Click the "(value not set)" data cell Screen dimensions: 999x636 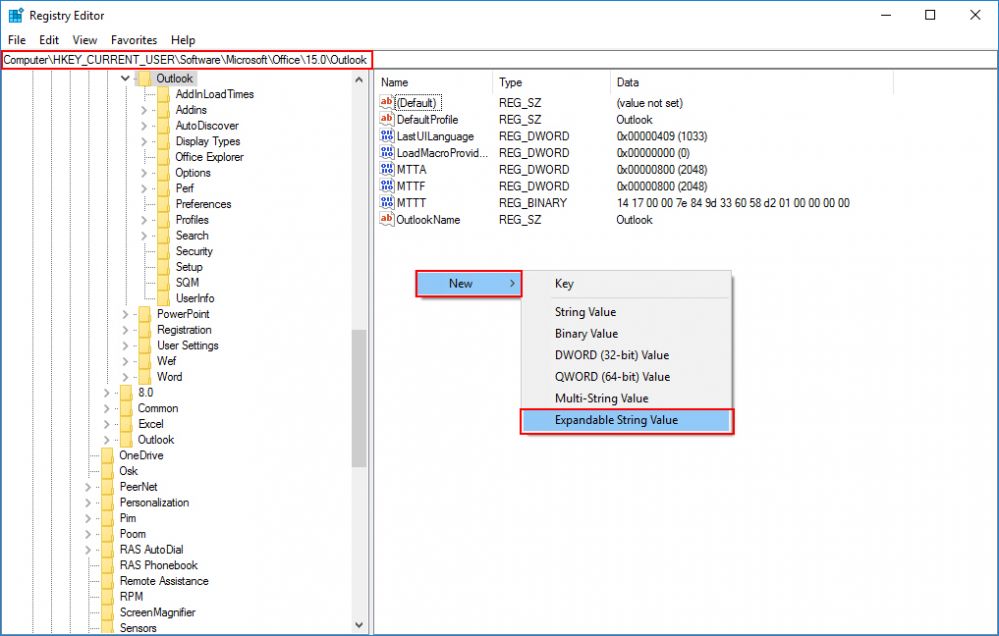[x=649, y=103]
